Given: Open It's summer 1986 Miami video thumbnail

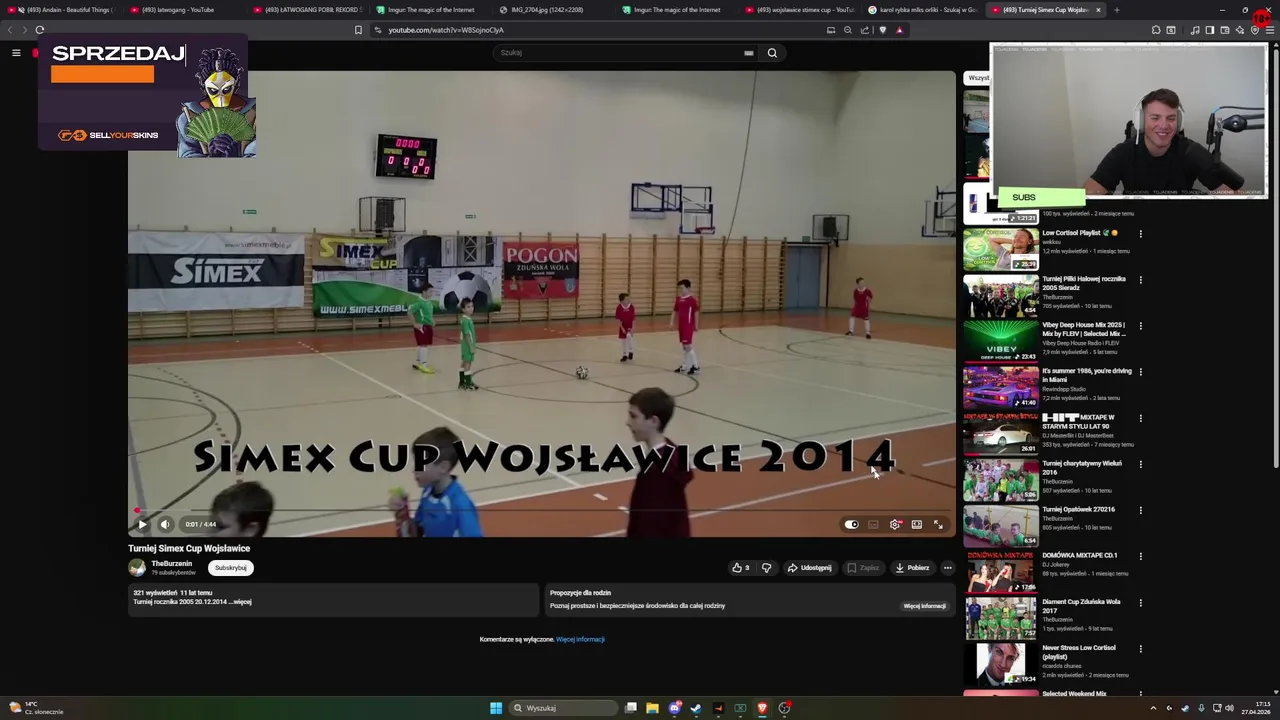Looking at the screenshot, I should [x=1001, y=388].
